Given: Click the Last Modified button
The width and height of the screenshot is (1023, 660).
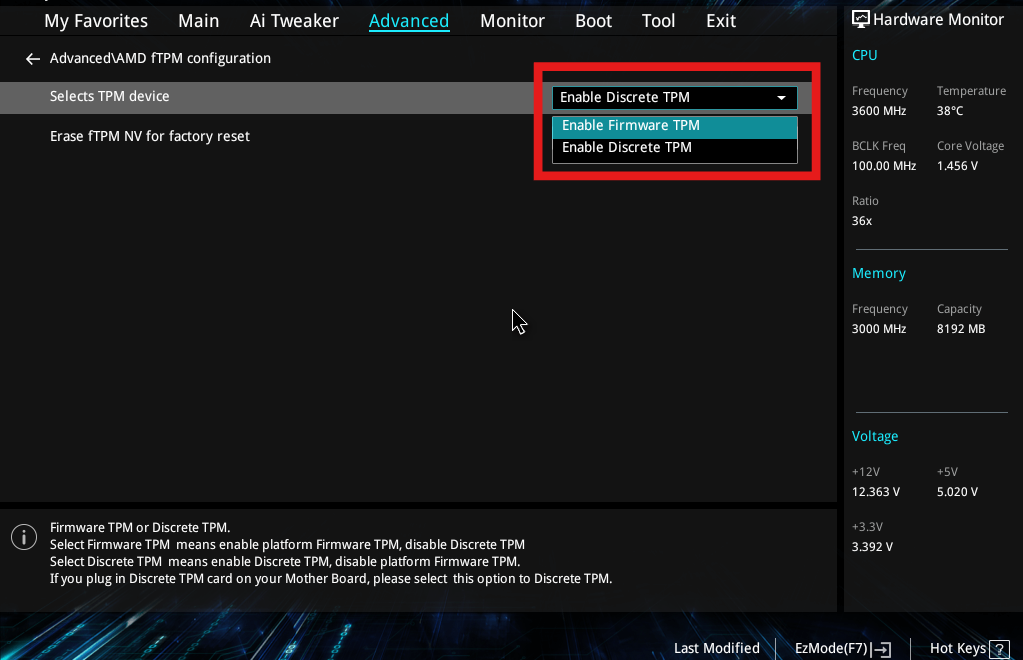Looking at the screenshot, I should coord(716,648).
